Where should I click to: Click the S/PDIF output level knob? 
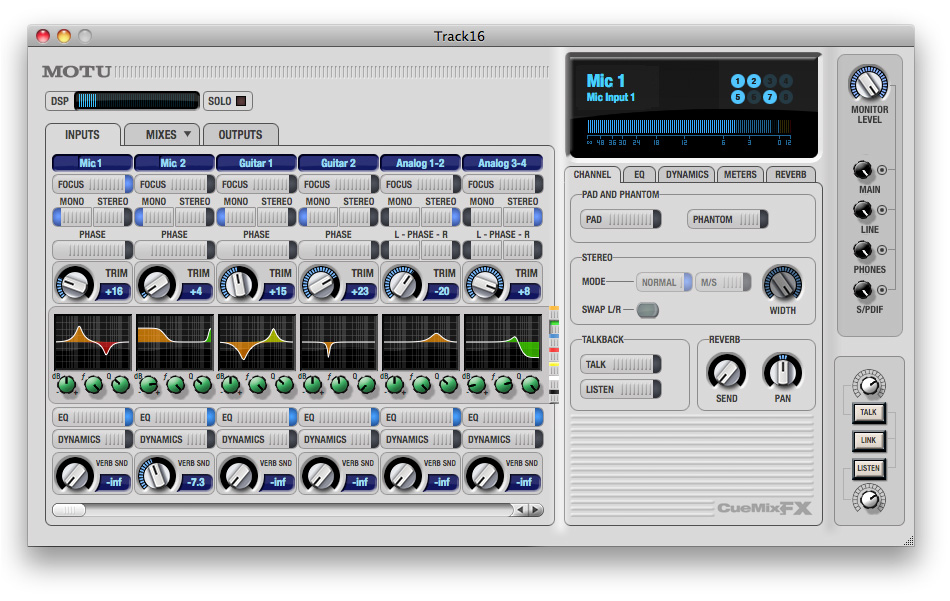[862, 291]
